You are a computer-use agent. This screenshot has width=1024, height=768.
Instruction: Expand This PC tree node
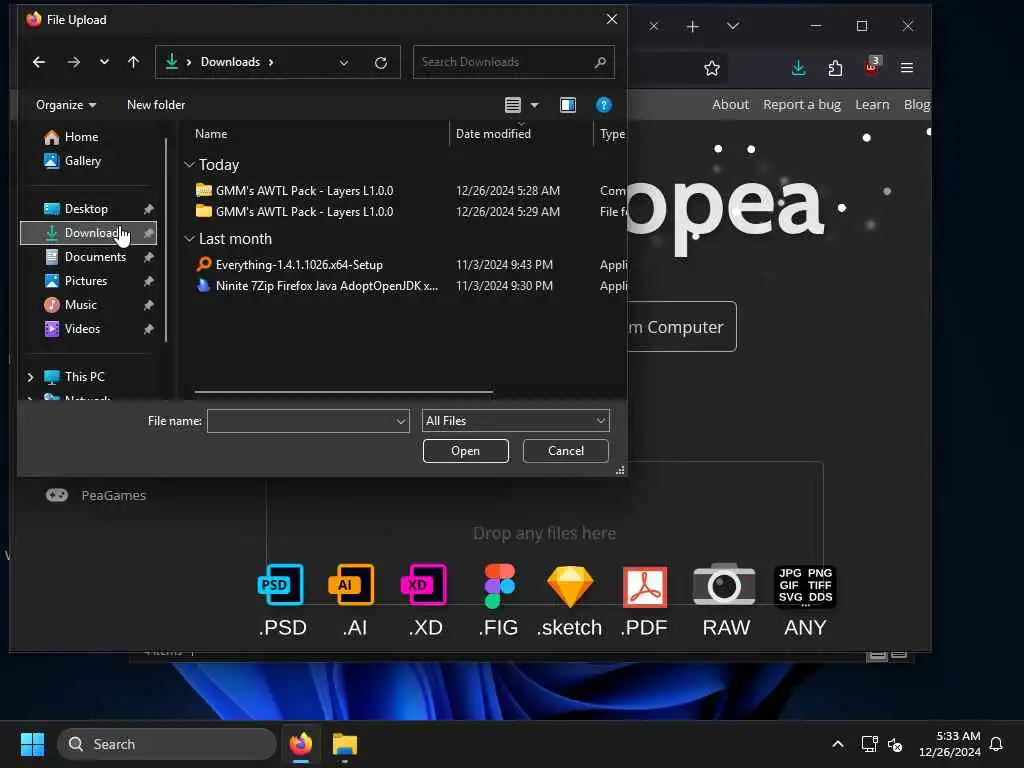click(x=30, y=377)
